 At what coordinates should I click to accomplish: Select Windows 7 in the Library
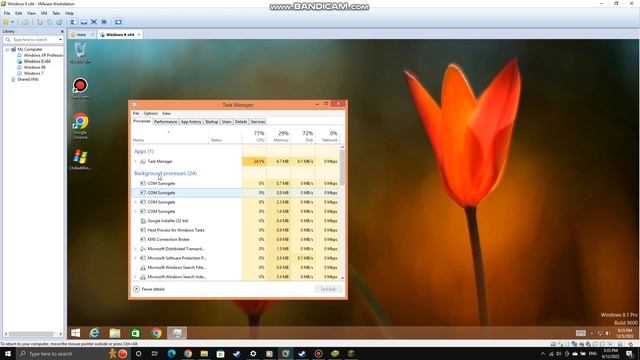click(x=30, y=73)
